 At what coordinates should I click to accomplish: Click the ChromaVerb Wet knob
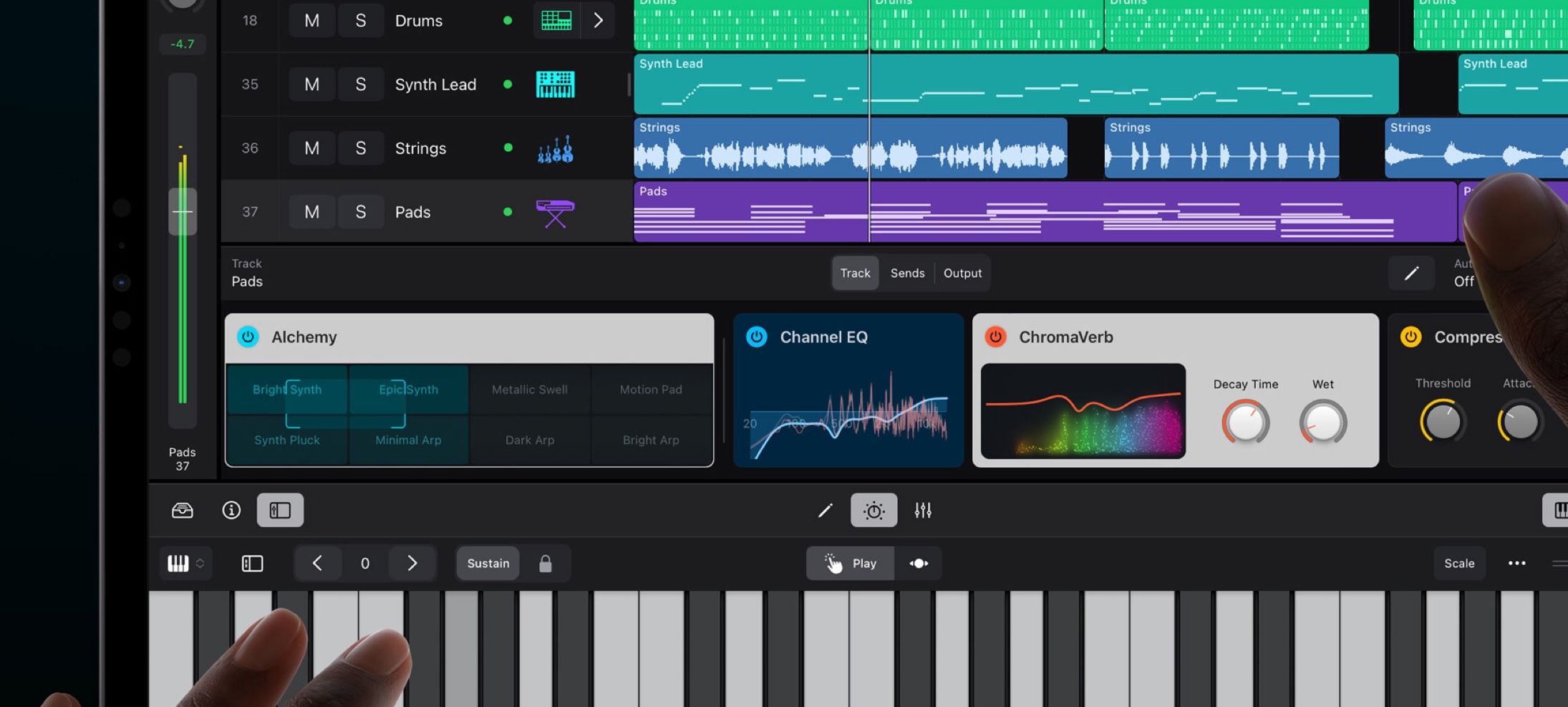pos(1323,423)
